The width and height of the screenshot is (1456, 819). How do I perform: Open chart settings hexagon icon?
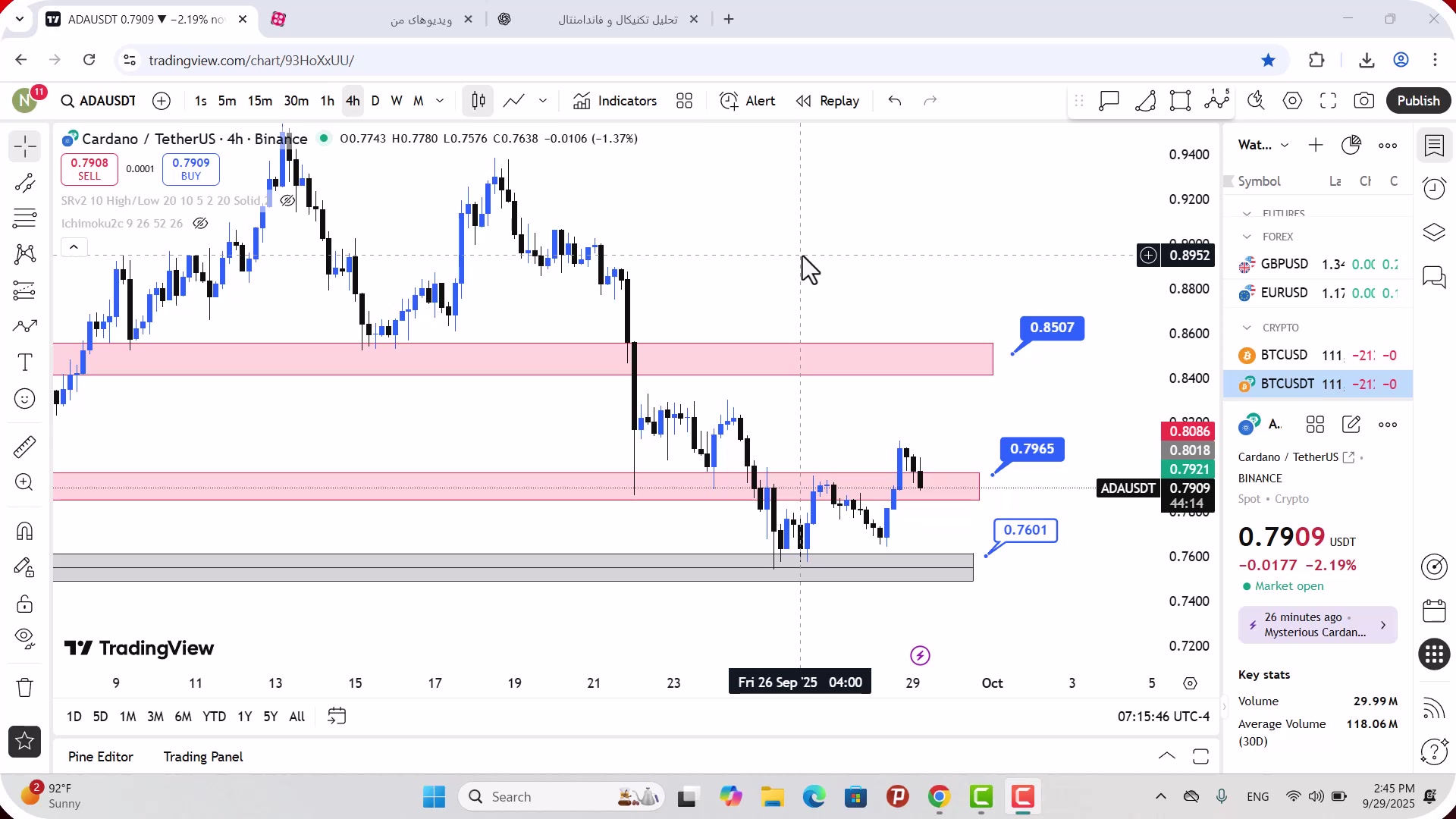(x=1293, y=101)
